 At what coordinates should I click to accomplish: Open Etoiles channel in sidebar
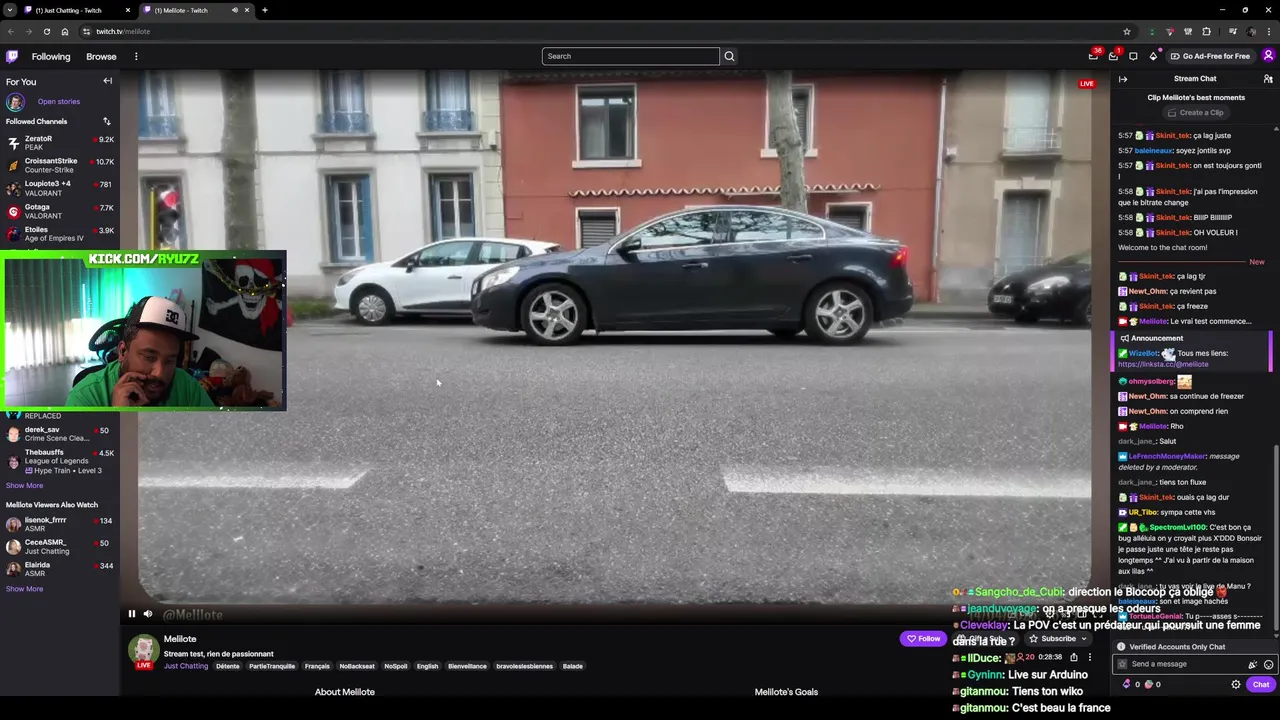pos(60,234)
